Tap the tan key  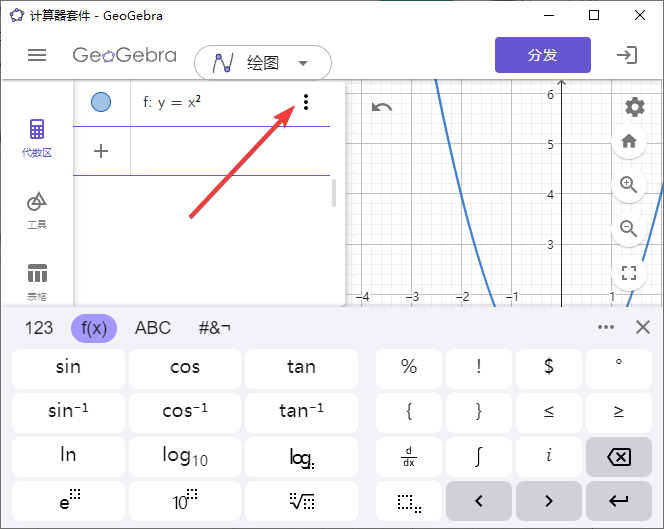coord(301,368)
